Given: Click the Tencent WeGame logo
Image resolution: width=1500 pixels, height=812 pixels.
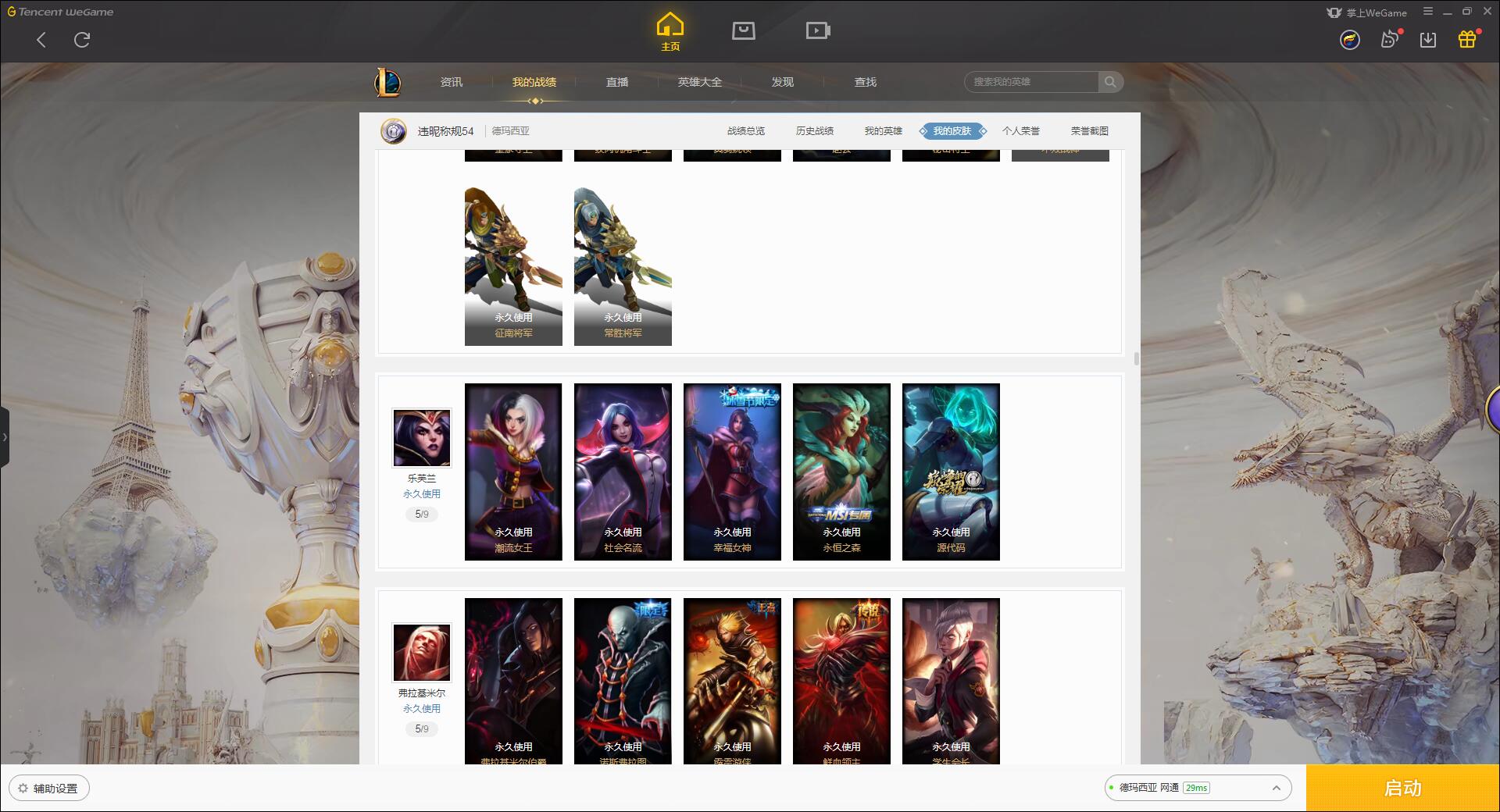Looking at the screenshot, I should tap(60, 12).
